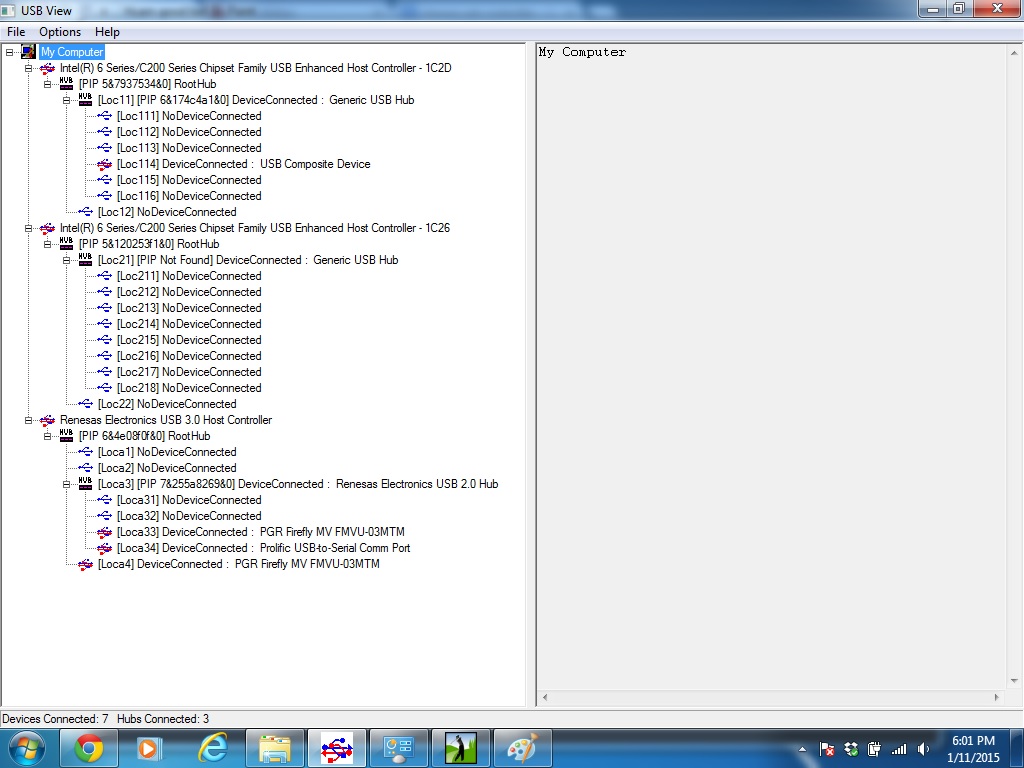Screen dimensions: 1024x768
Task: Click the volume speaker icon in system tray
Action: [x=923, y=749]
